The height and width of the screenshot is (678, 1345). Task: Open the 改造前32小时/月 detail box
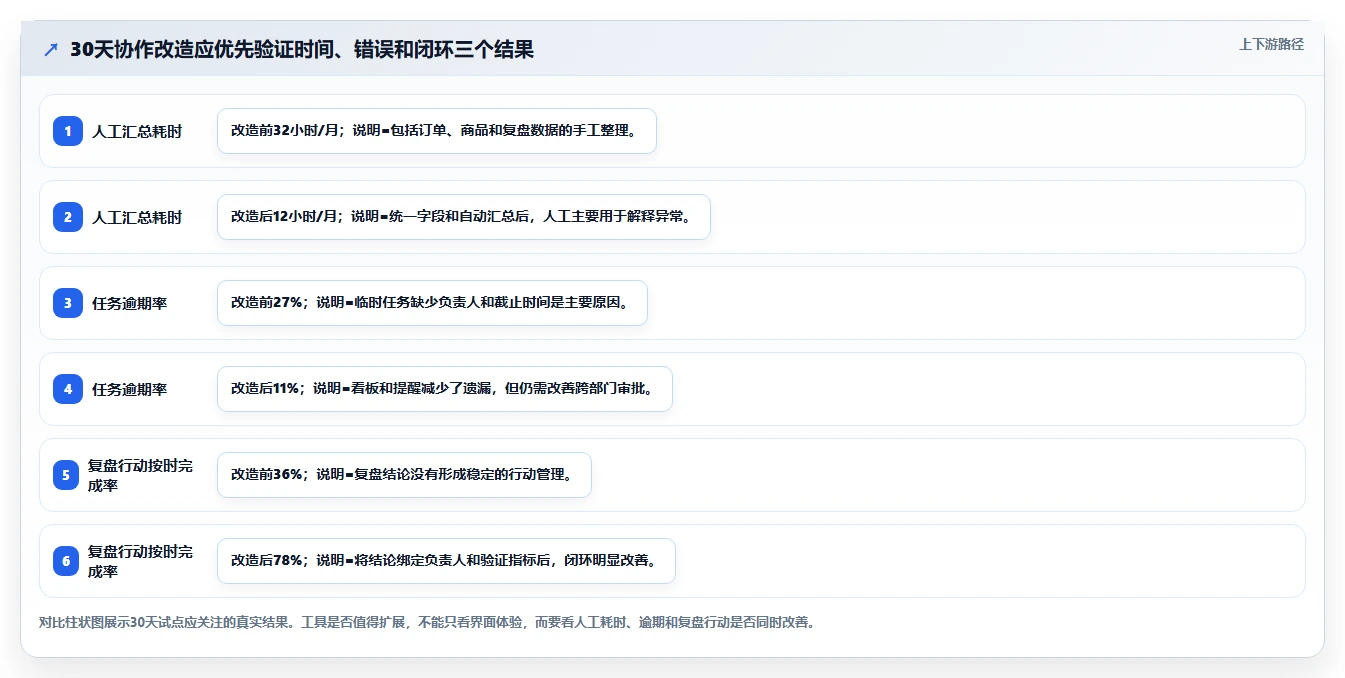click(437, 131)
